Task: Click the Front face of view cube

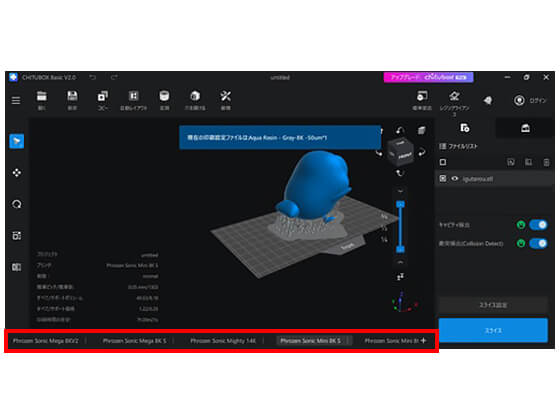Action: click(405, 156)
